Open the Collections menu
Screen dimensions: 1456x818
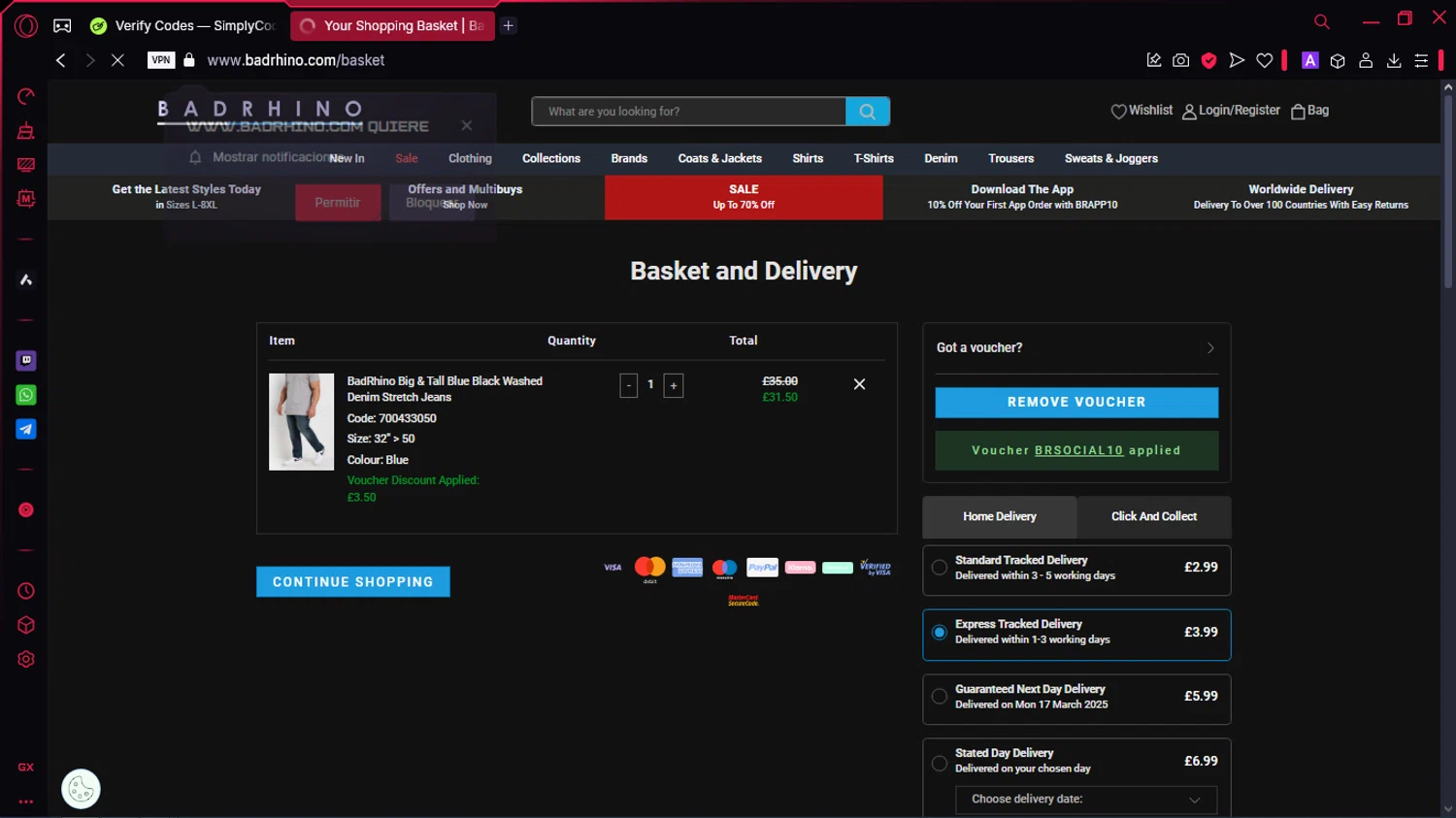551,159
